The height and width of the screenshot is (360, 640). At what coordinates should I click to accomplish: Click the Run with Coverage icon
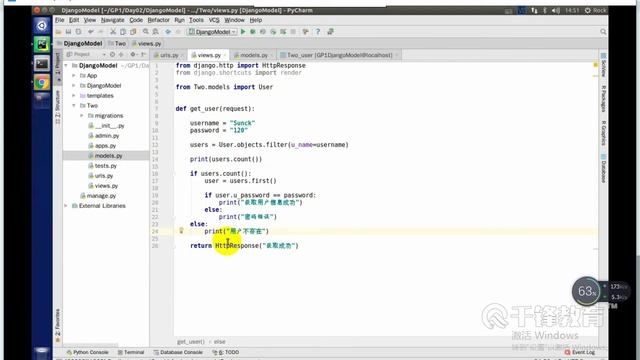click(x=263, y=32)
